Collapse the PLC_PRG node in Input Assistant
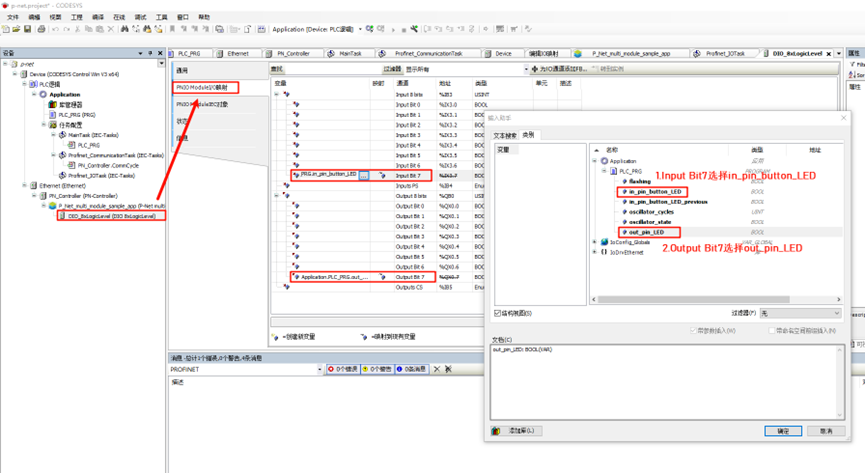 (x=604, y=171)
